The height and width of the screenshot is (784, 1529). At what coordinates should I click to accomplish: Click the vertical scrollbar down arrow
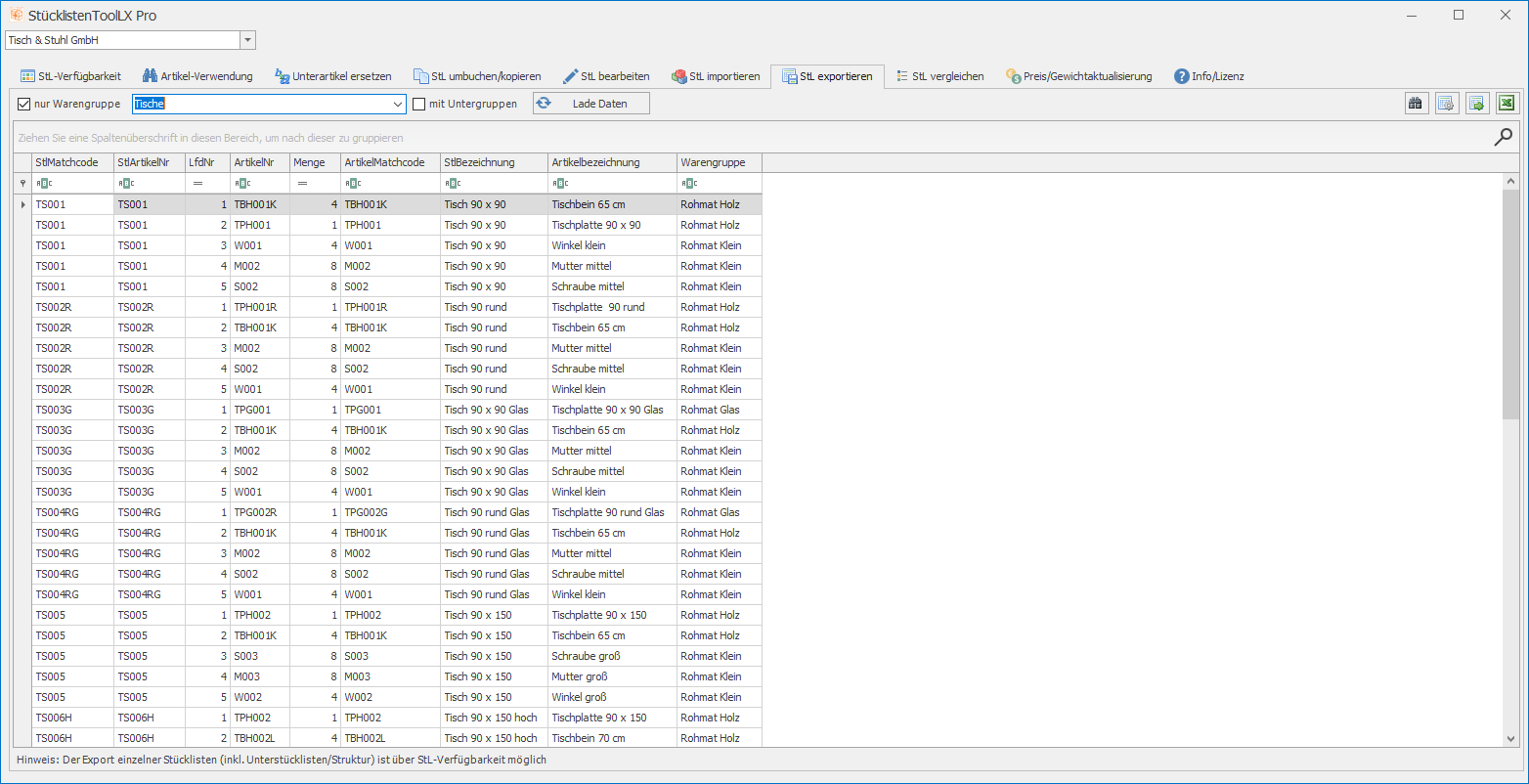click(x=1510, y=739)
